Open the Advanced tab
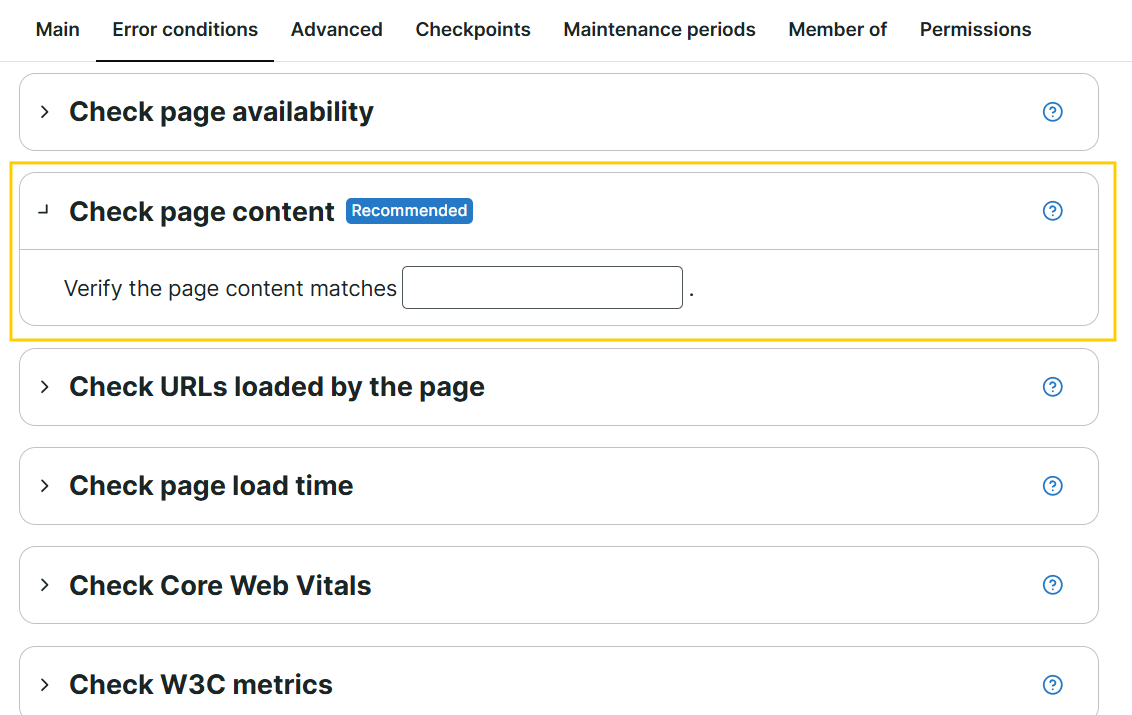This screenshot has width=1132, height=715. (336, 30)
